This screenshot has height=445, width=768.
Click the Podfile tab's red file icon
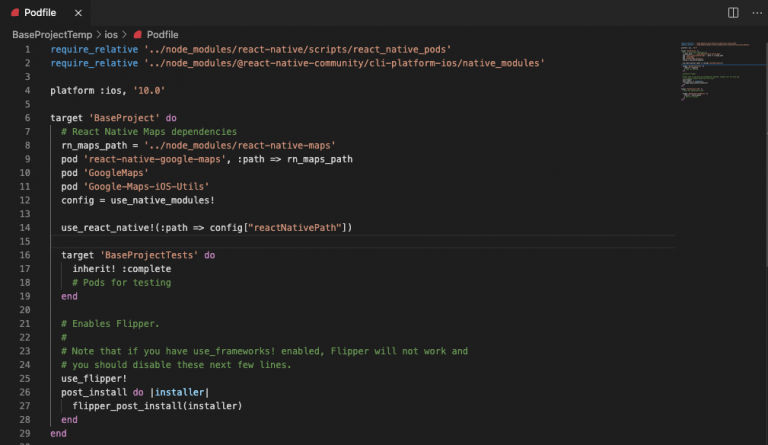(x=15, y=13)
